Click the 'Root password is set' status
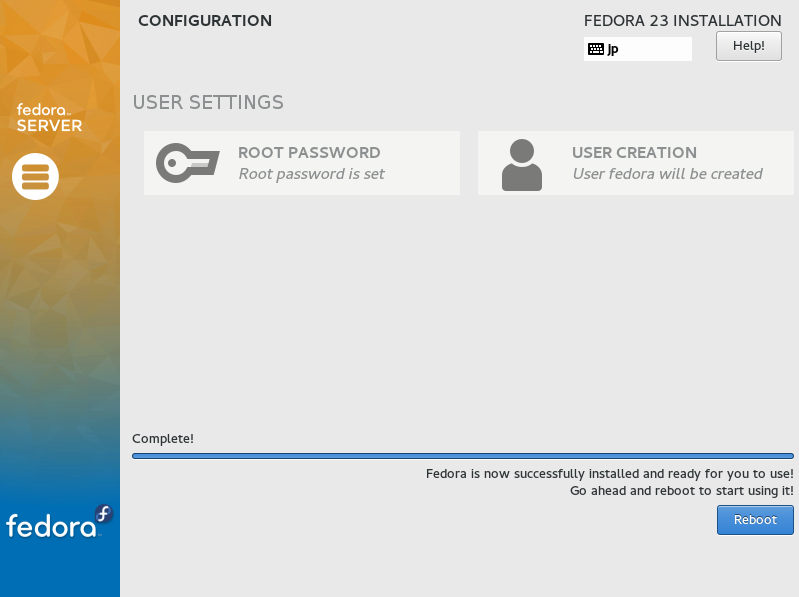799x597 pixels. 311,174
